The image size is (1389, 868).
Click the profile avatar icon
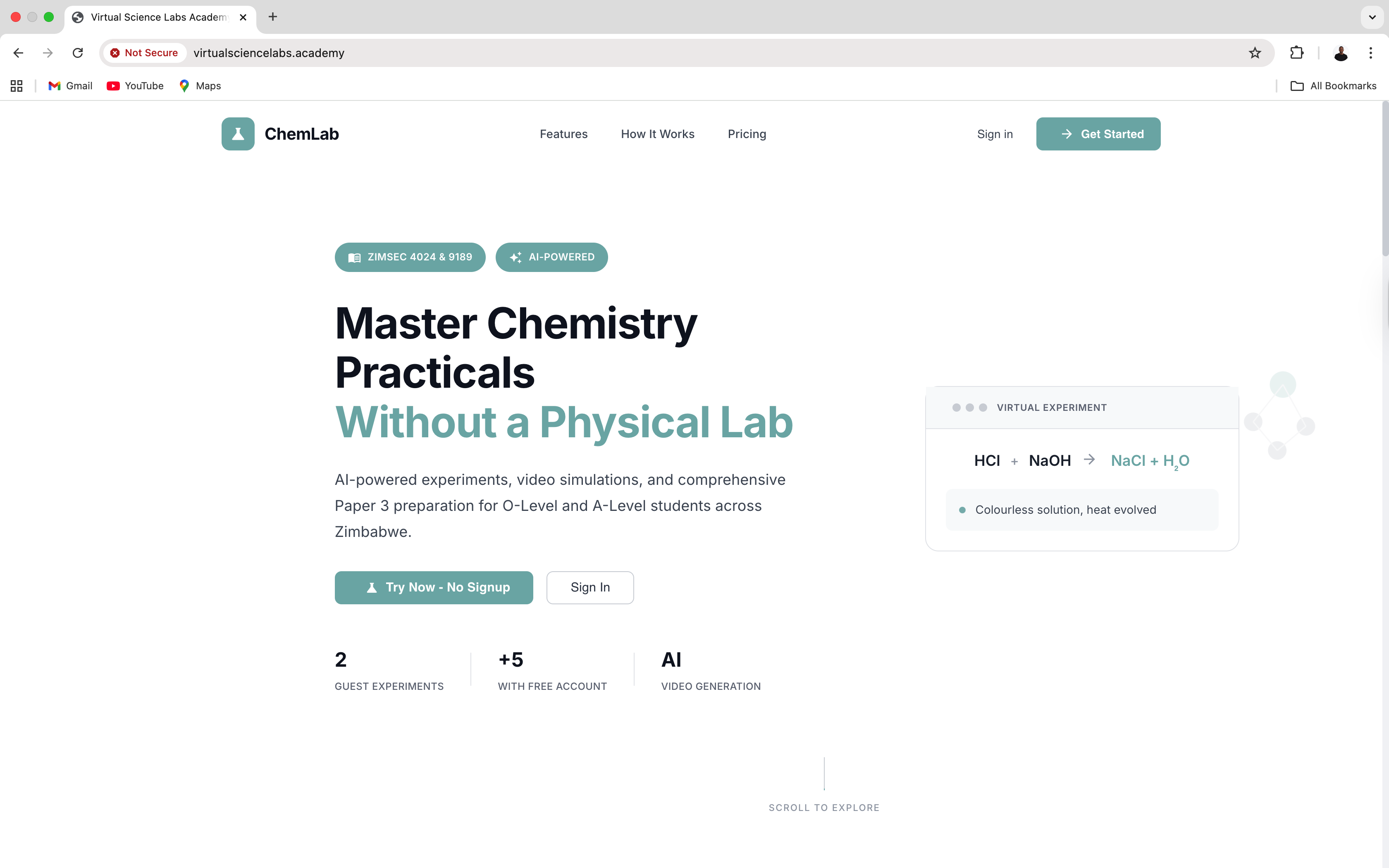[1341, 53]
